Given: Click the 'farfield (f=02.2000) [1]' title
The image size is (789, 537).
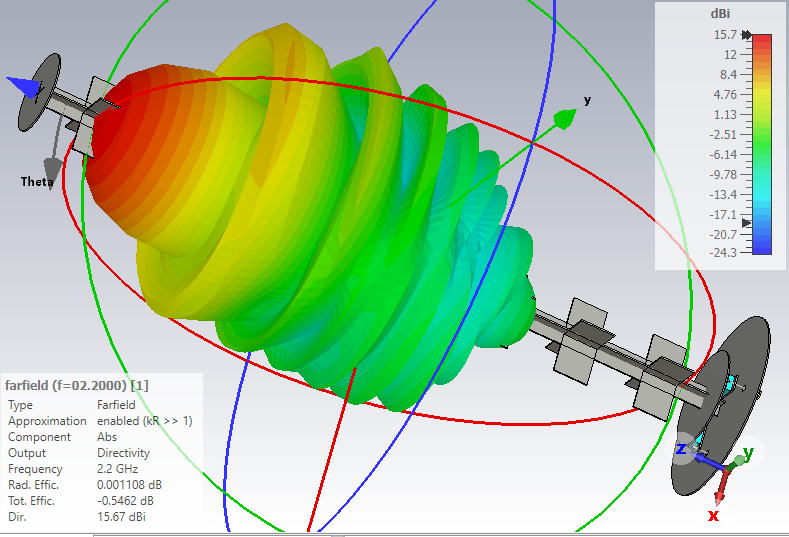Looking at the screenshot, I should tap(76, 386).
